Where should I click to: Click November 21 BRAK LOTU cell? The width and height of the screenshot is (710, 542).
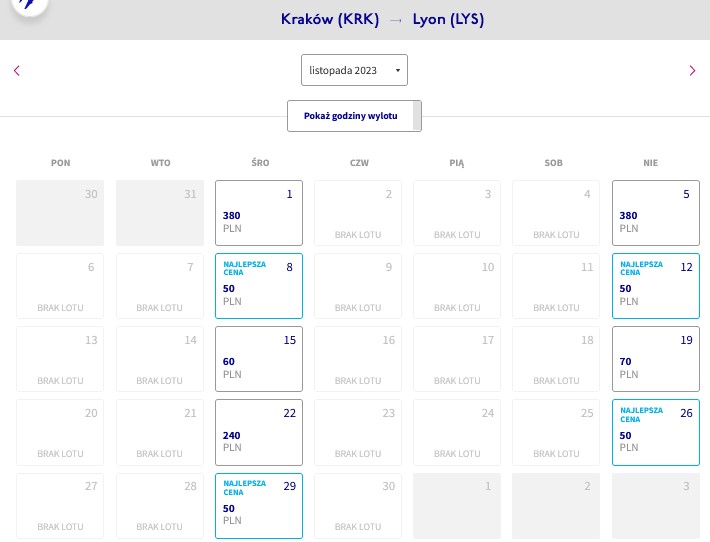160,432
